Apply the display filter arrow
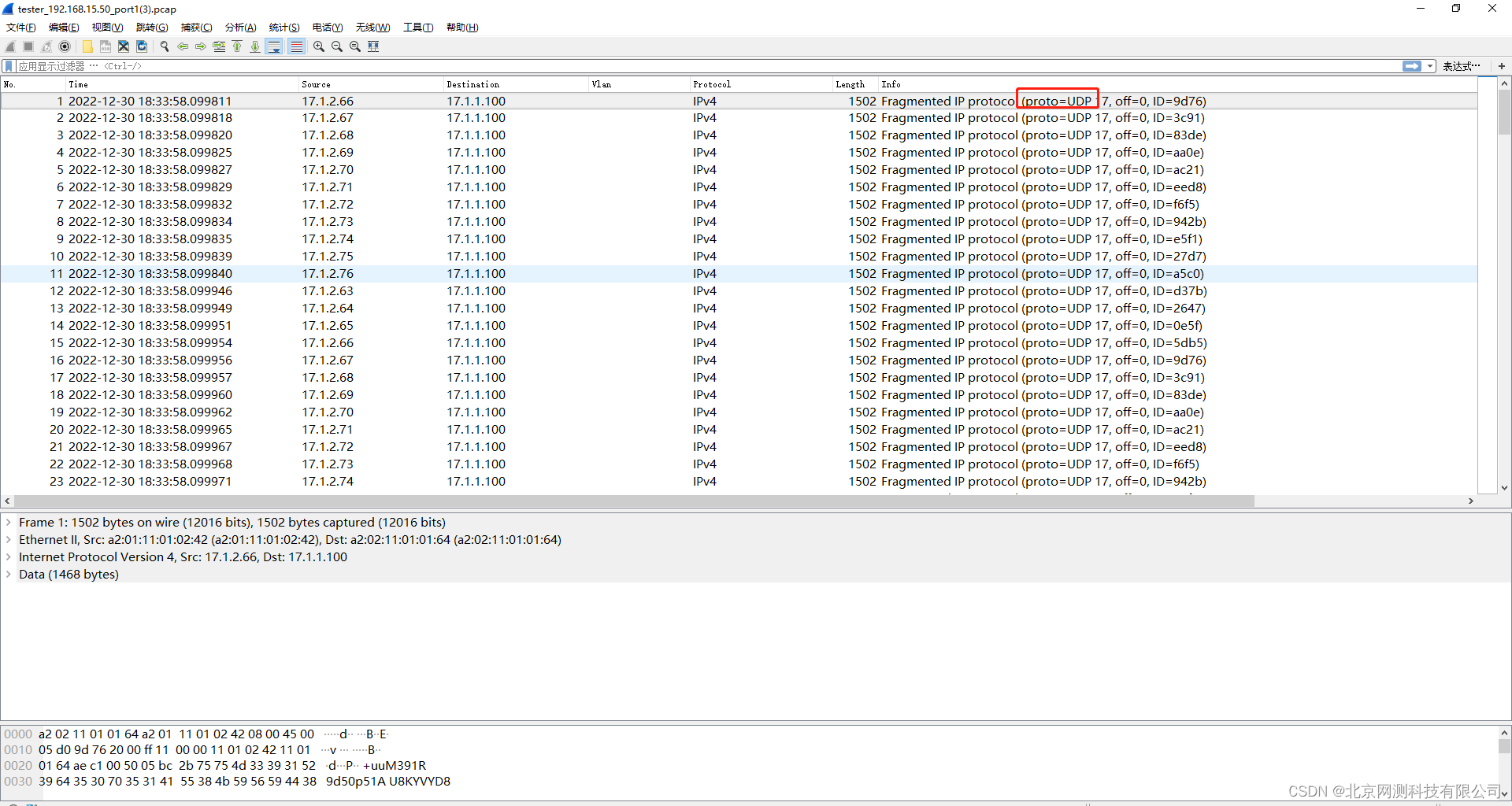 click(x=1412, y=66)
